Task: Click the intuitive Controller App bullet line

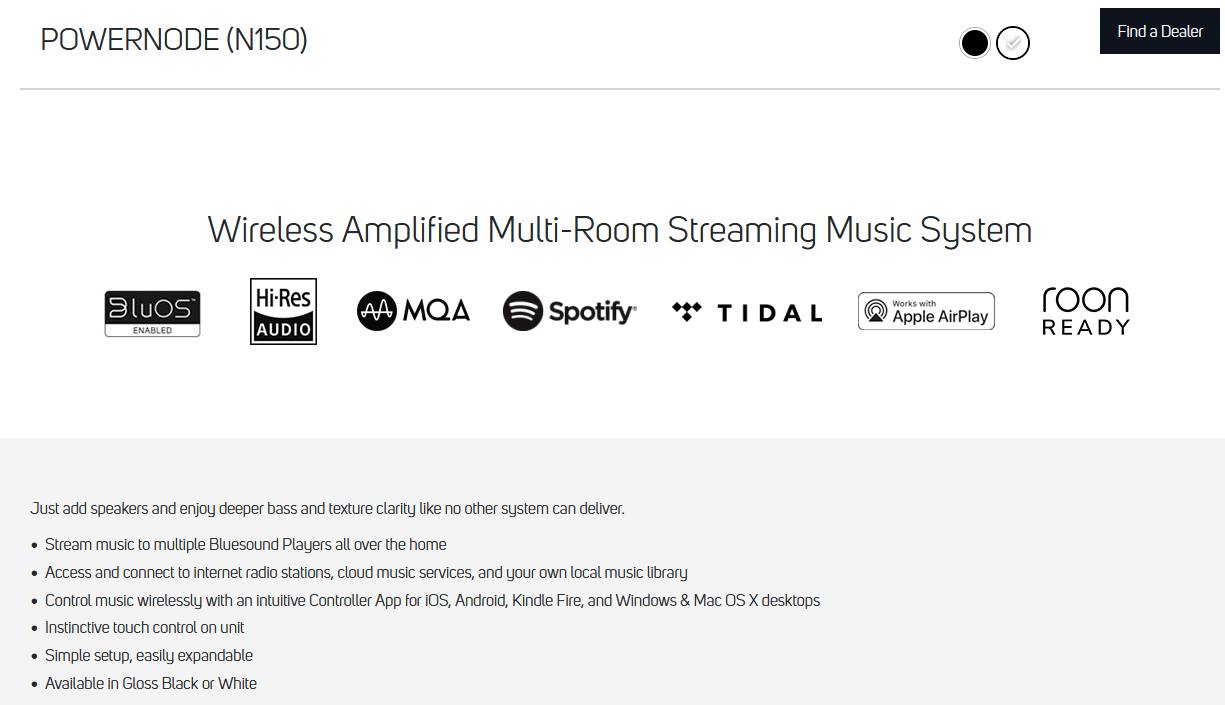Action: click(x=432, y=600)
